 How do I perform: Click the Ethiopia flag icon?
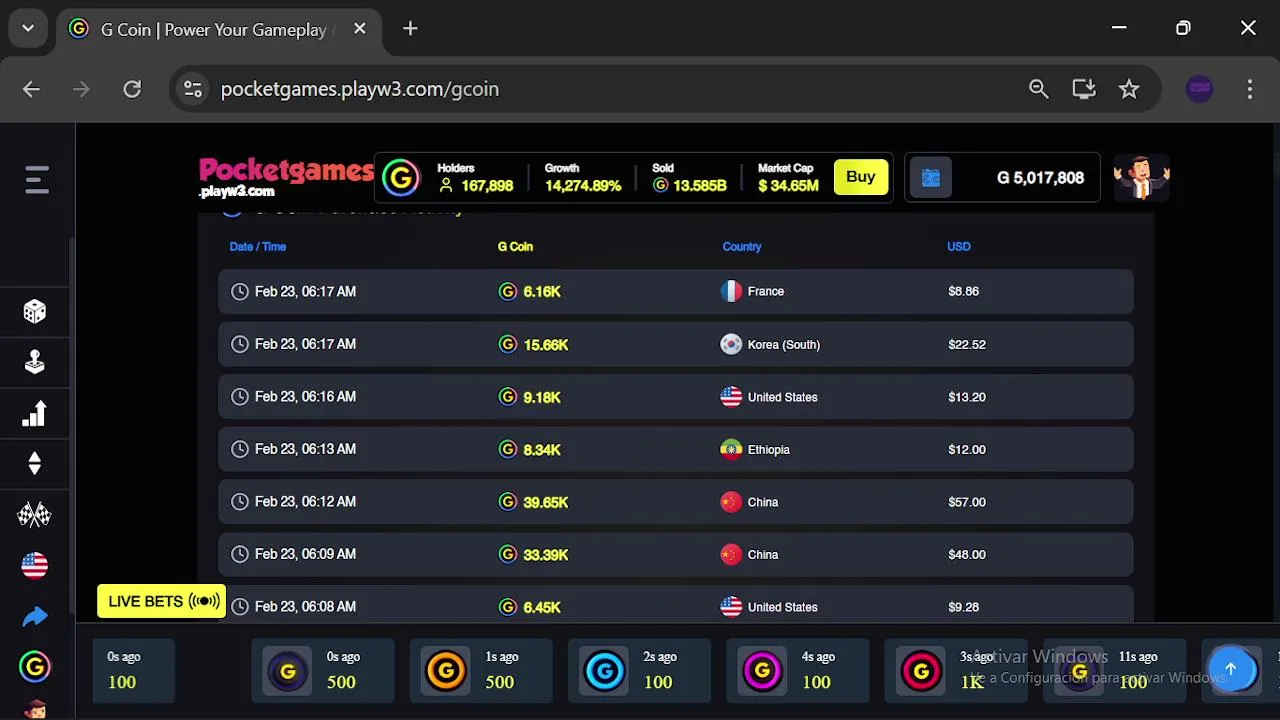731,450
